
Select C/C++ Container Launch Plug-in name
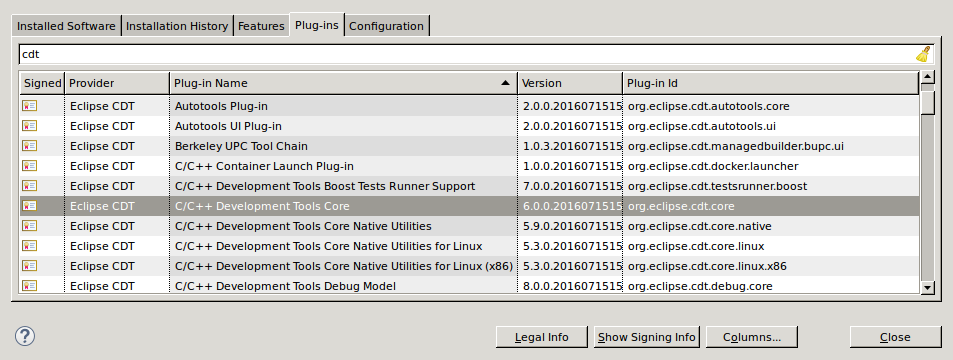264,166
